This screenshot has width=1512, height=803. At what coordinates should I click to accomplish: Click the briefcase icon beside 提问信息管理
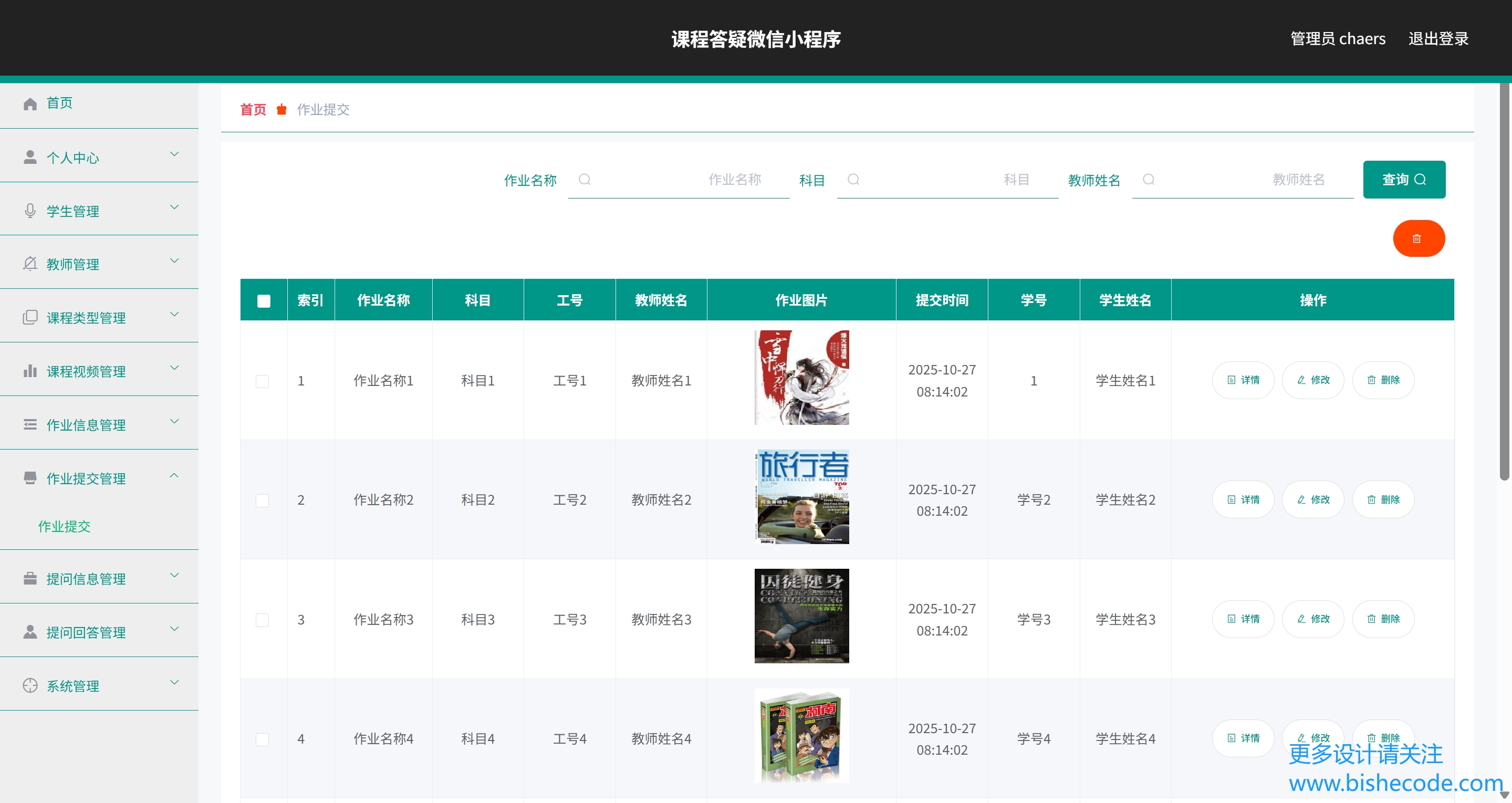(30, 579)
